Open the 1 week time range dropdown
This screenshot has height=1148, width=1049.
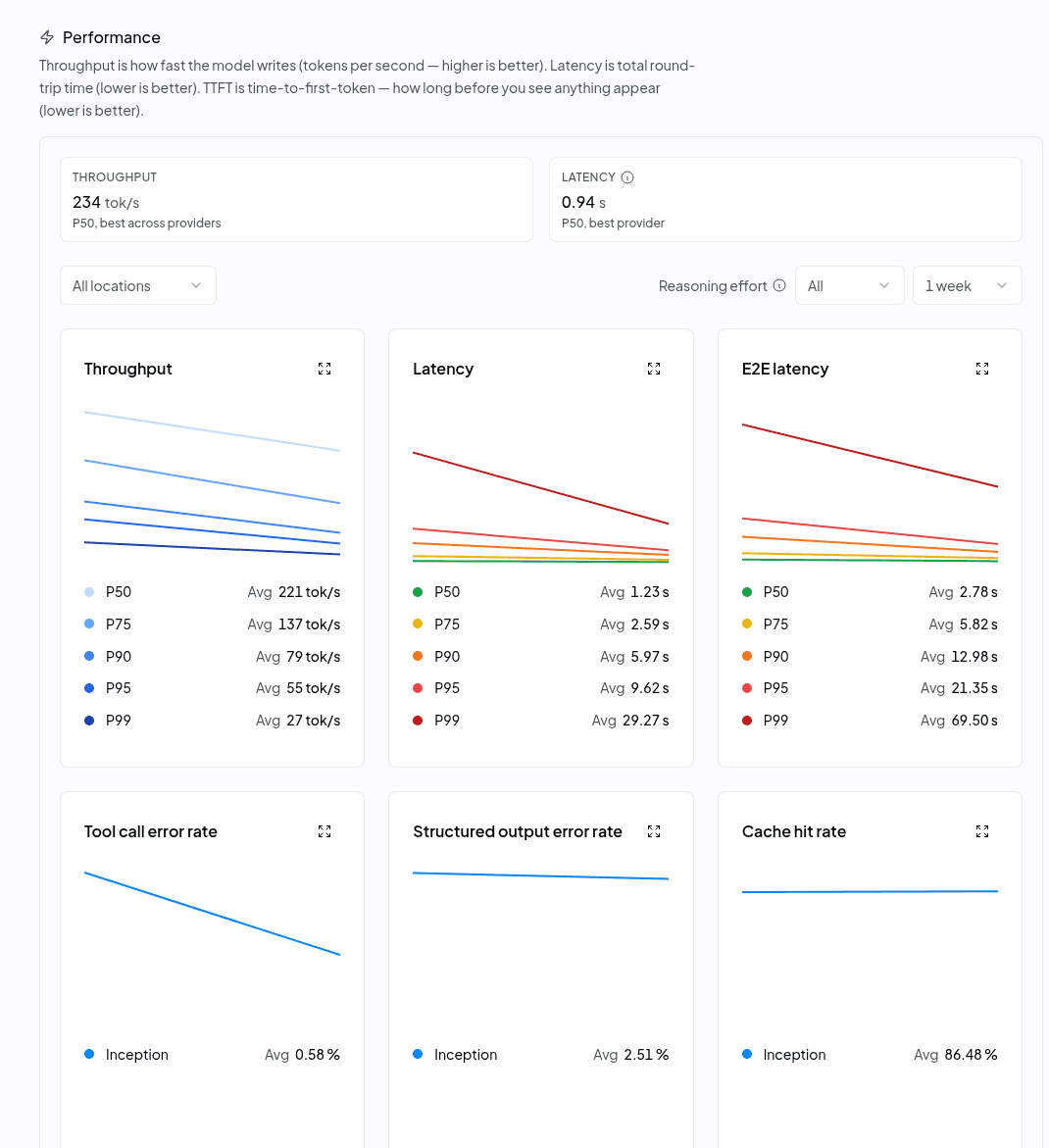click(x=967, y=285)
